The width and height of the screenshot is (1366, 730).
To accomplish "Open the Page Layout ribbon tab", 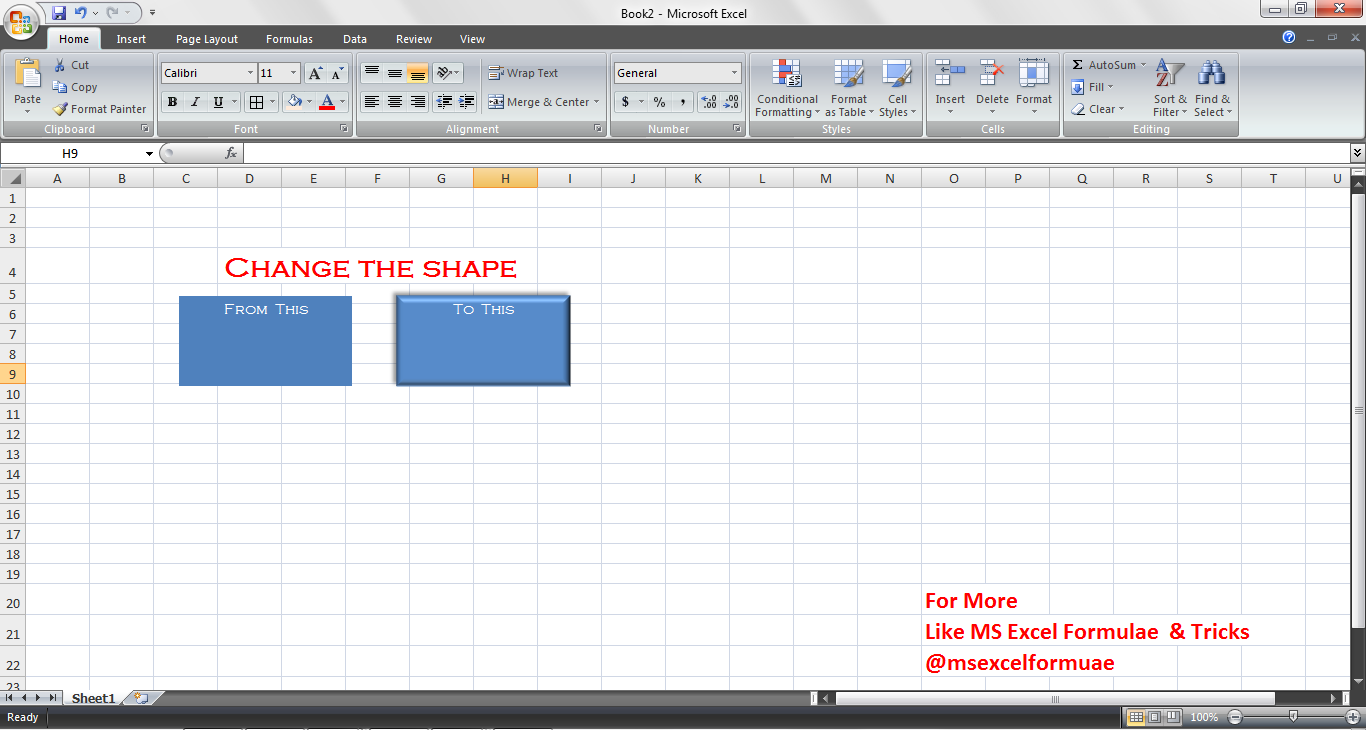I will (x=207, y=39).
